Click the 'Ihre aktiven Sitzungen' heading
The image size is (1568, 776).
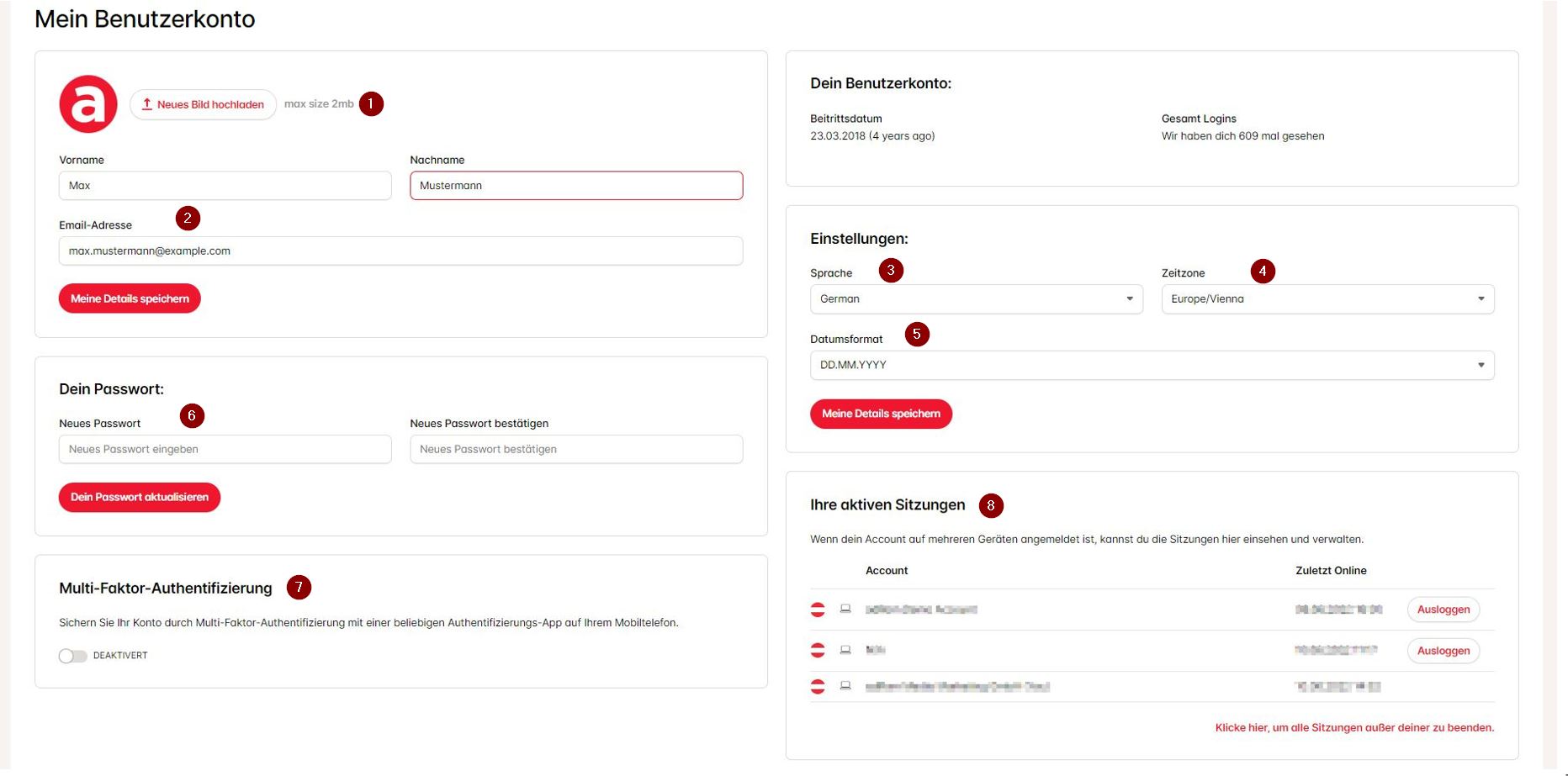pos(887,505)
